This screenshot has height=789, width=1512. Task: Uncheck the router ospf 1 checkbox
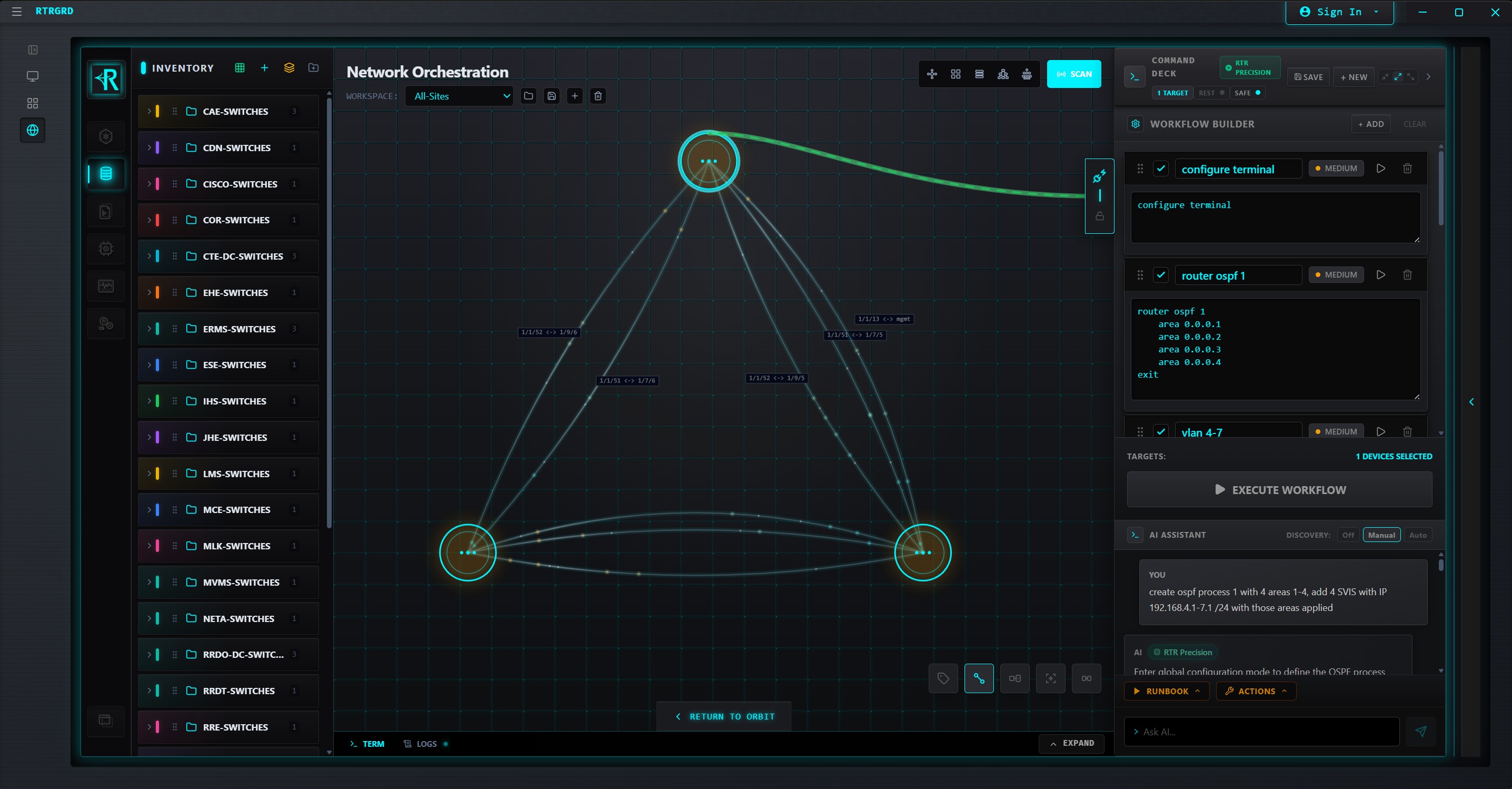(x=1160, y=275)
